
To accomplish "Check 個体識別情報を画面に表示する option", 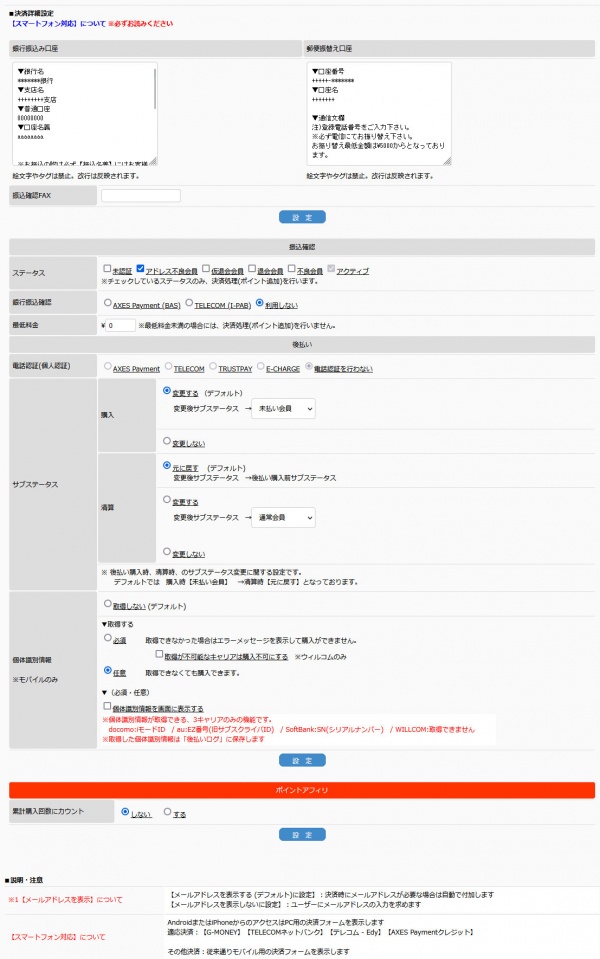I will point(108,707).
